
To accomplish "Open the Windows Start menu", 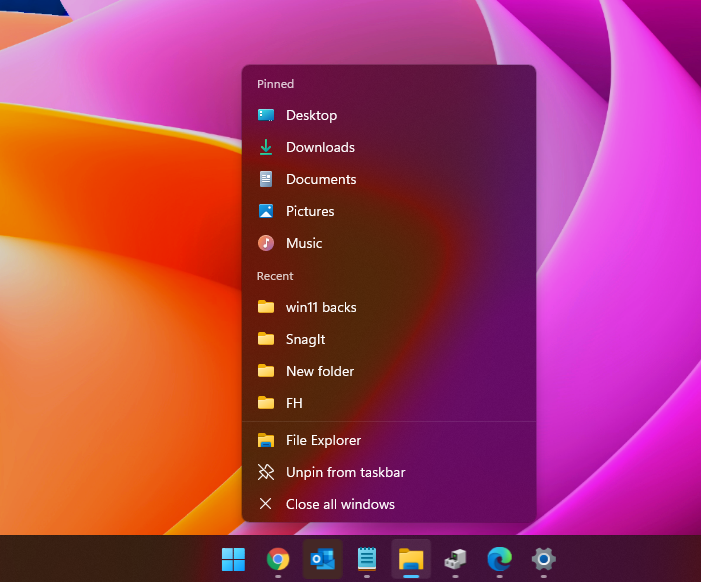I will (x=233, y=559).
